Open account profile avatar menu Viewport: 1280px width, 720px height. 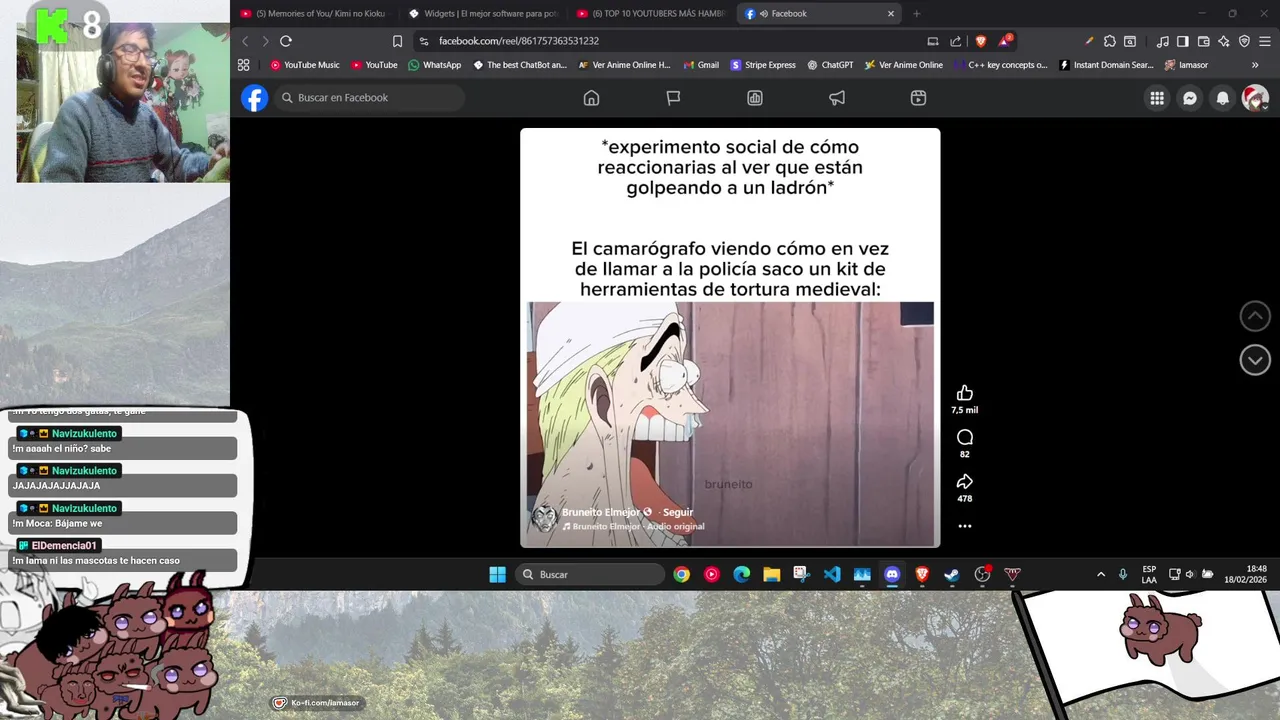click(1255, 98)
